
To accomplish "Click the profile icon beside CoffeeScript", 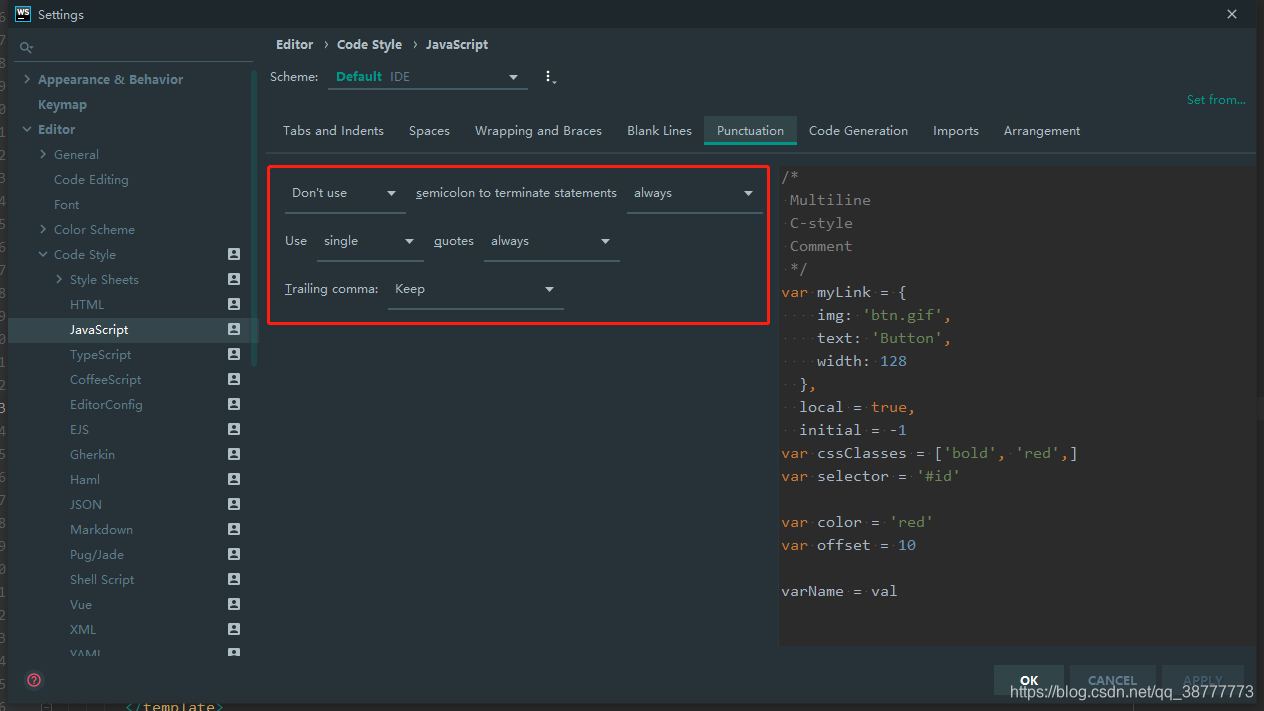I will point(234,379).
